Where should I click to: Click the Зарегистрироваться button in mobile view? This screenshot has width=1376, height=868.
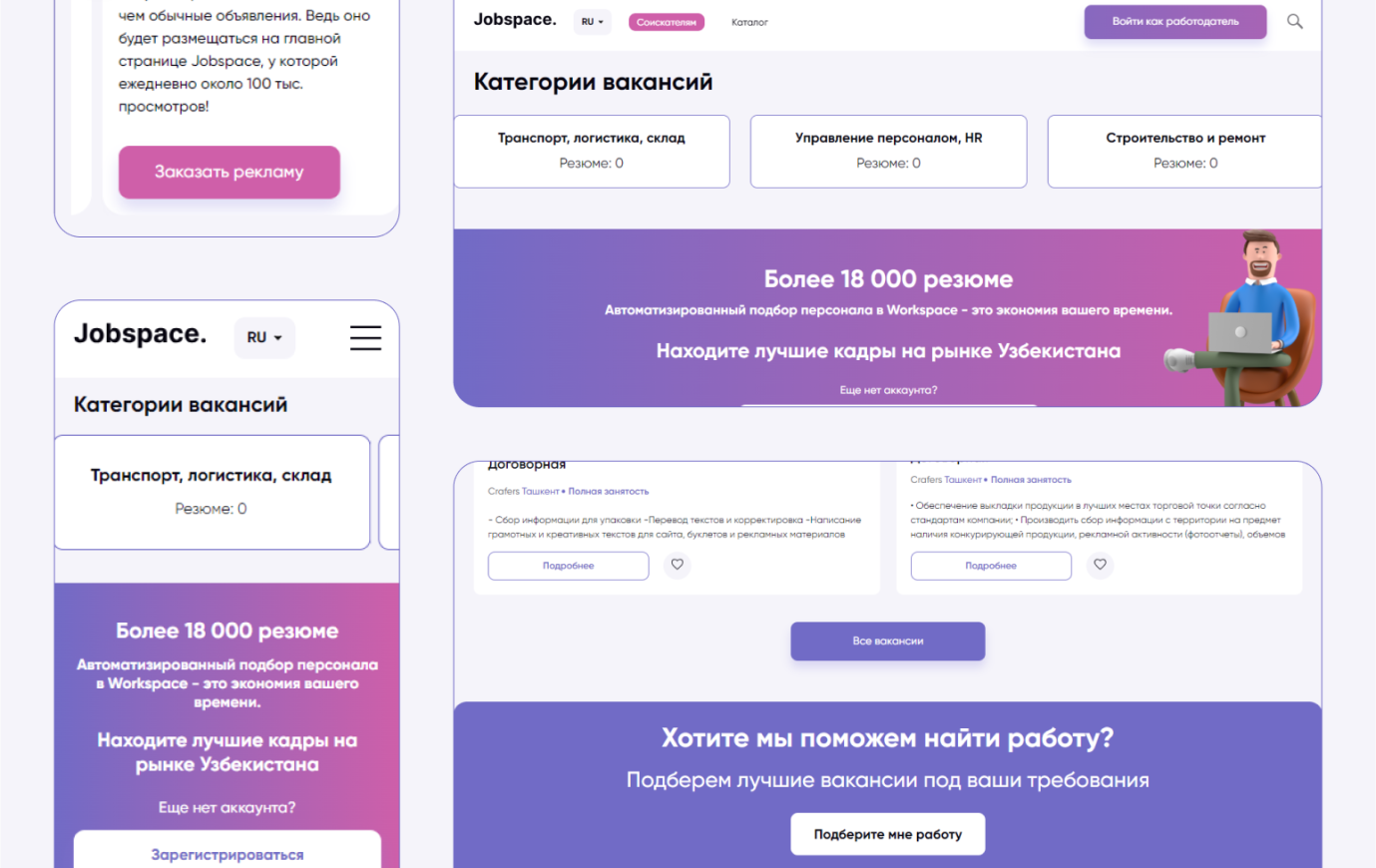point(228,851)
